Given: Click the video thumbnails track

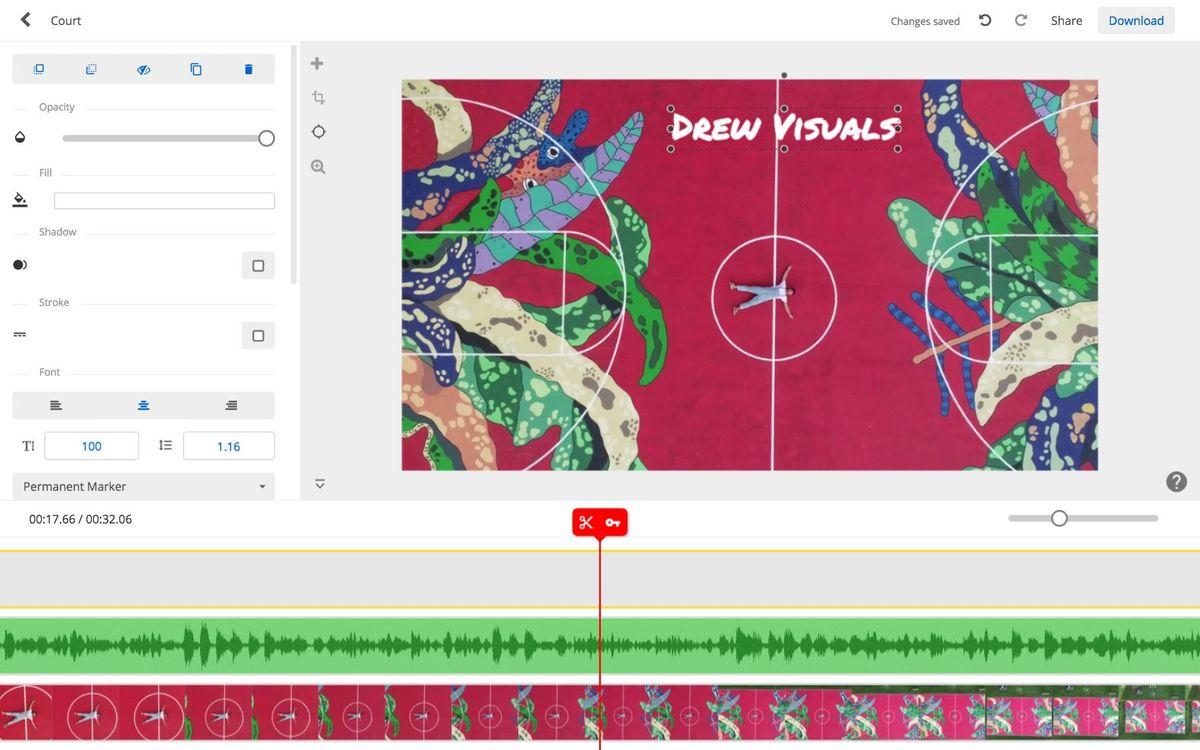Looking at the screenshot, I should click(x=600, y=712).
